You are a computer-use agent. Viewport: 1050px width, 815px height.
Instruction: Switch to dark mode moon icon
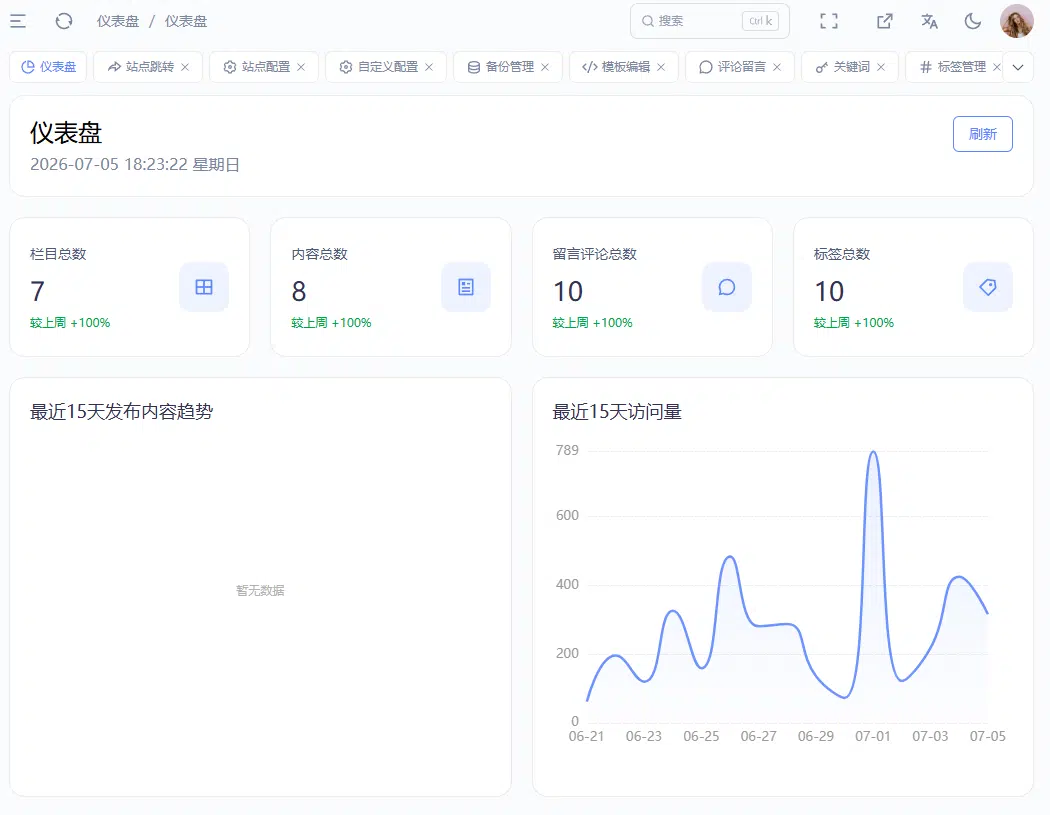point(972,21)
